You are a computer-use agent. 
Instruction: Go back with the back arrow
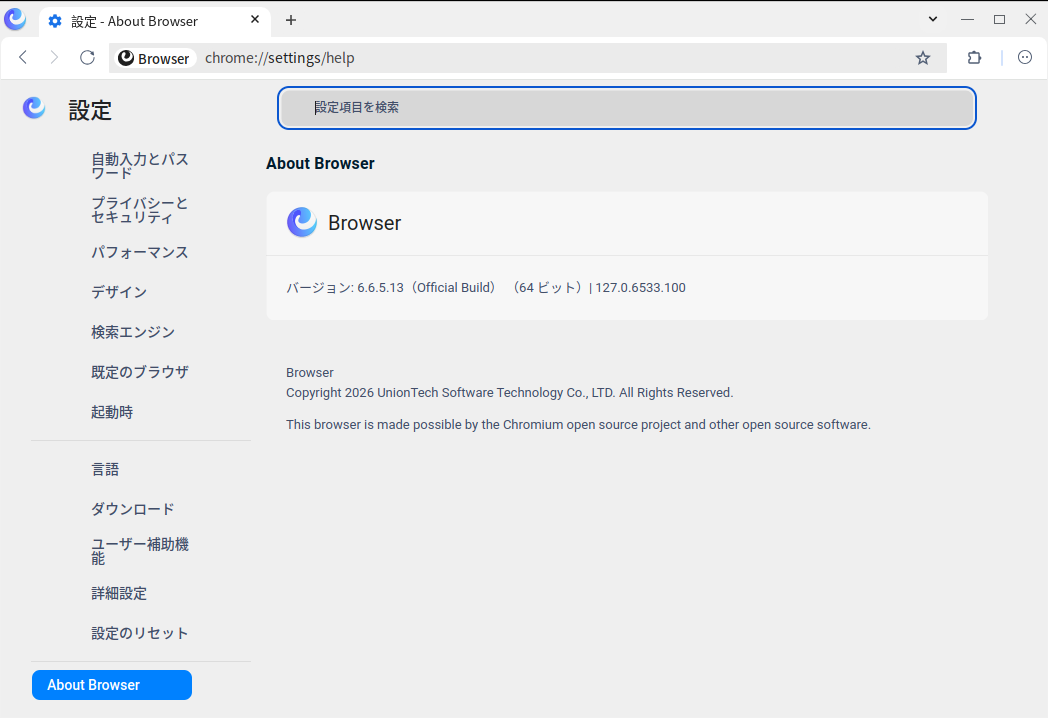pyautogui.click(x=23, y=57)
